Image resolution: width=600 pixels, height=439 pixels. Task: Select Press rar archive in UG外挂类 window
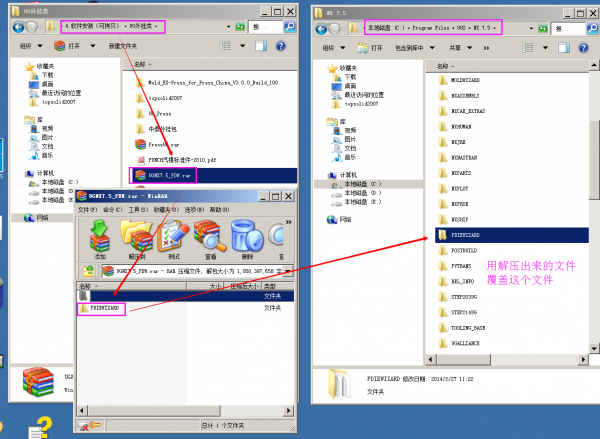[163, 145]
